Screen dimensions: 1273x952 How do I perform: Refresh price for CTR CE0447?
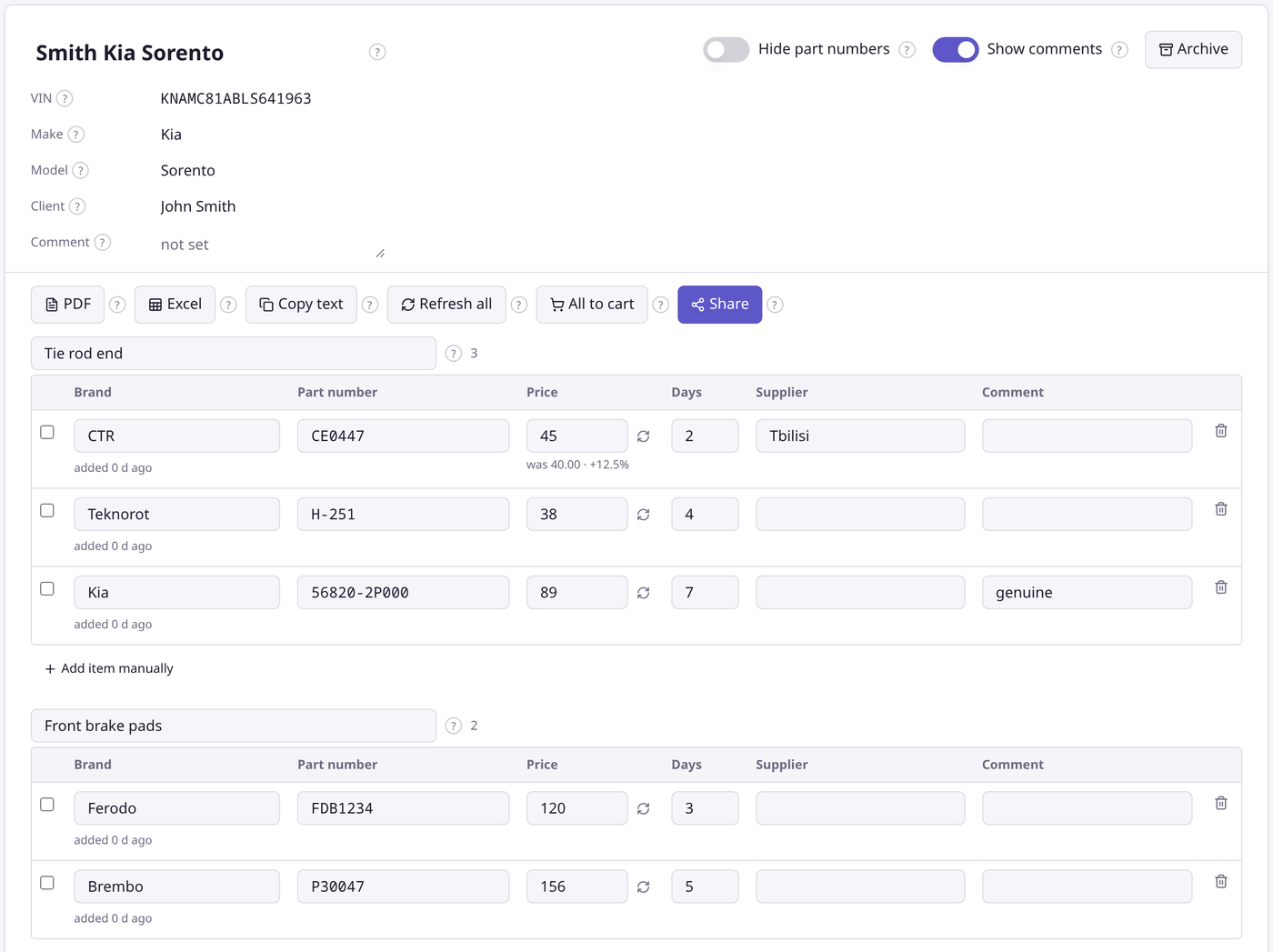point(644,436)
